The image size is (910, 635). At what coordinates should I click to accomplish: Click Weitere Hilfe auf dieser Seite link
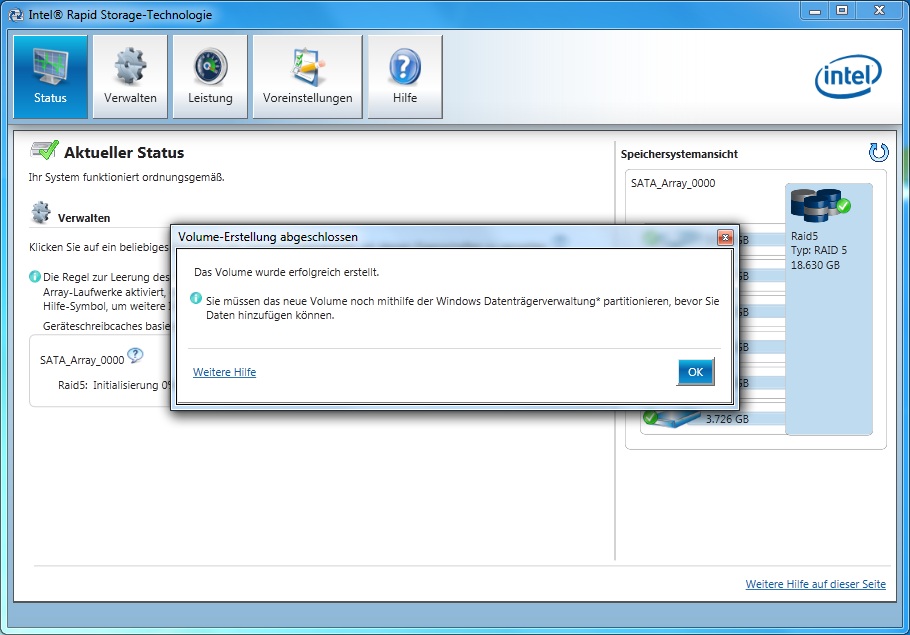pyautogui.click(x=815, y=584)
